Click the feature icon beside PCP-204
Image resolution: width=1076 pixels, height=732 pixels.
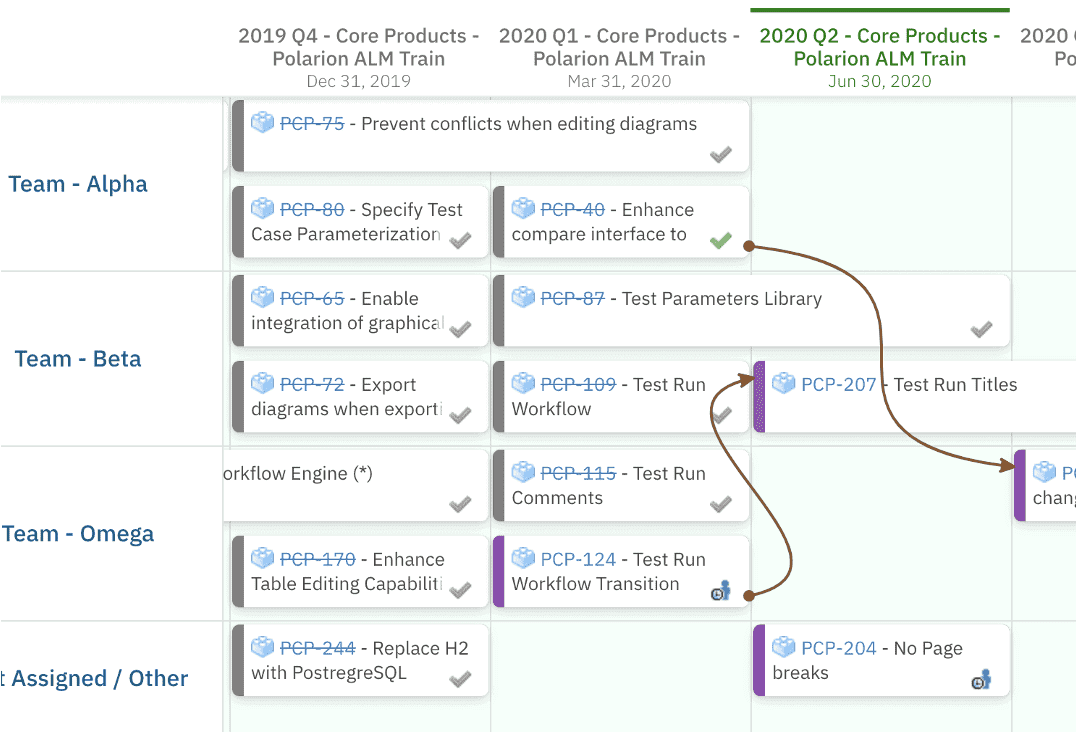pyautogui.click(x=784, y=647)
